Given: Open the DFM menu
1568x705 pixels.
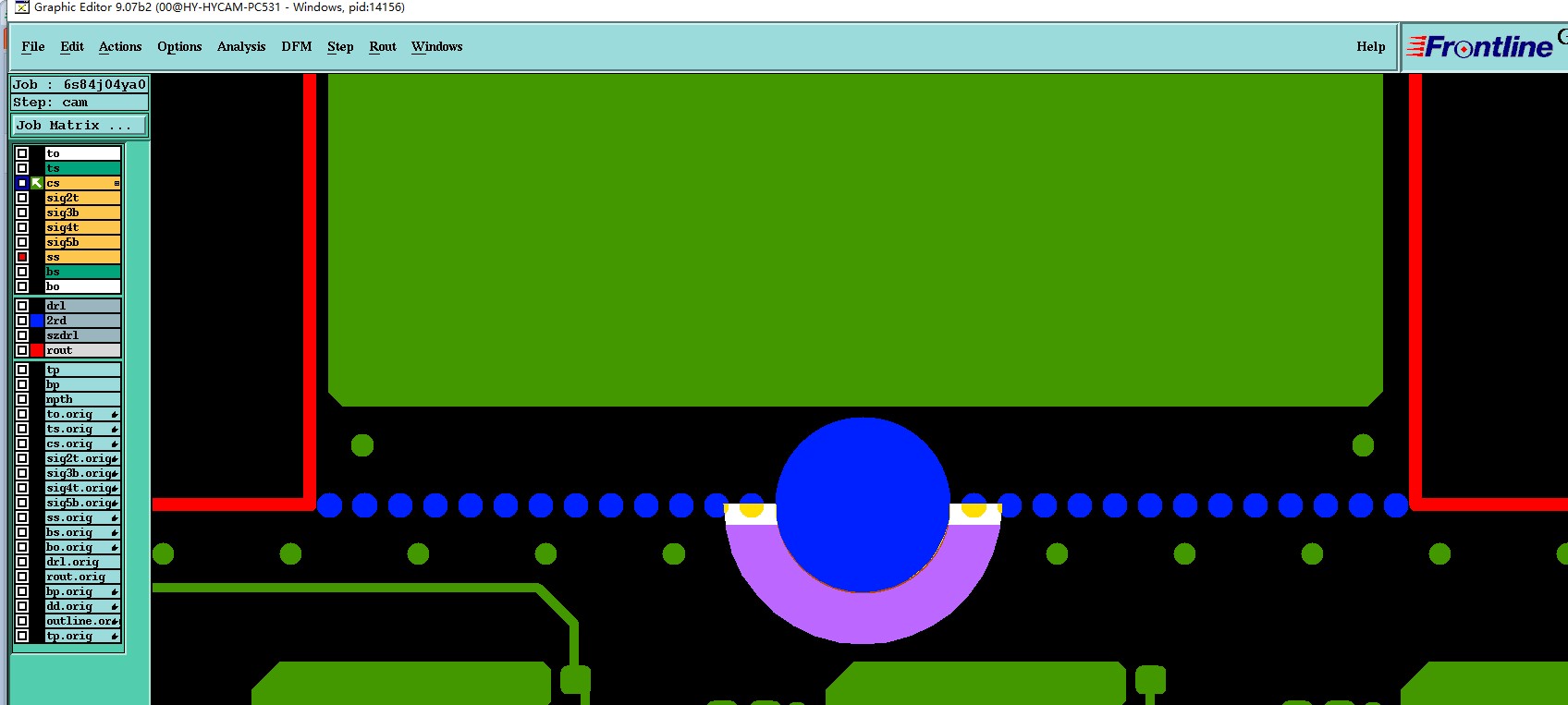Looking at the screenshot, I should 297,46.
